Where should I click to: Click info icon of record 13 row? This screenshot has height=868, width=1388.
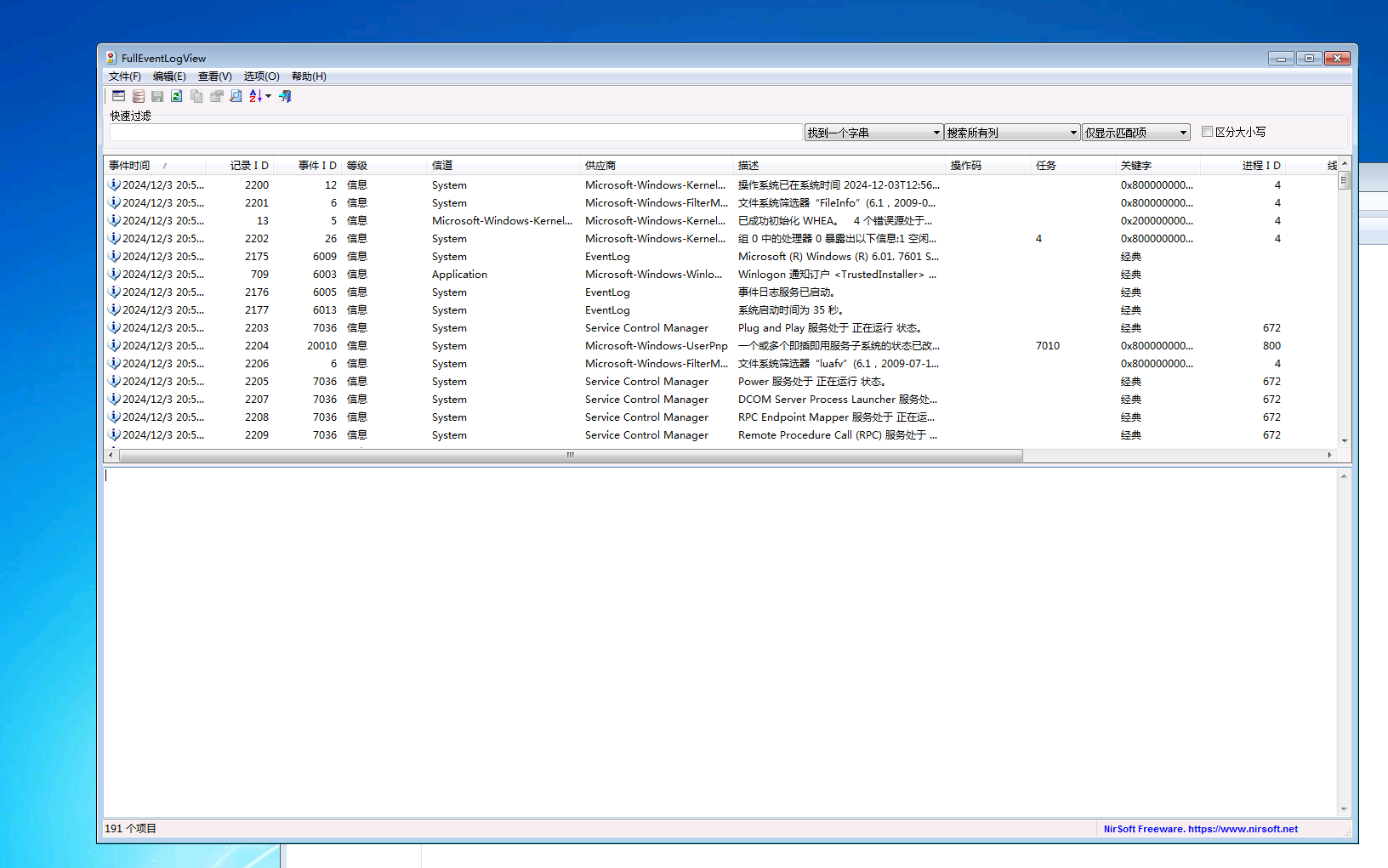point(114,220)
